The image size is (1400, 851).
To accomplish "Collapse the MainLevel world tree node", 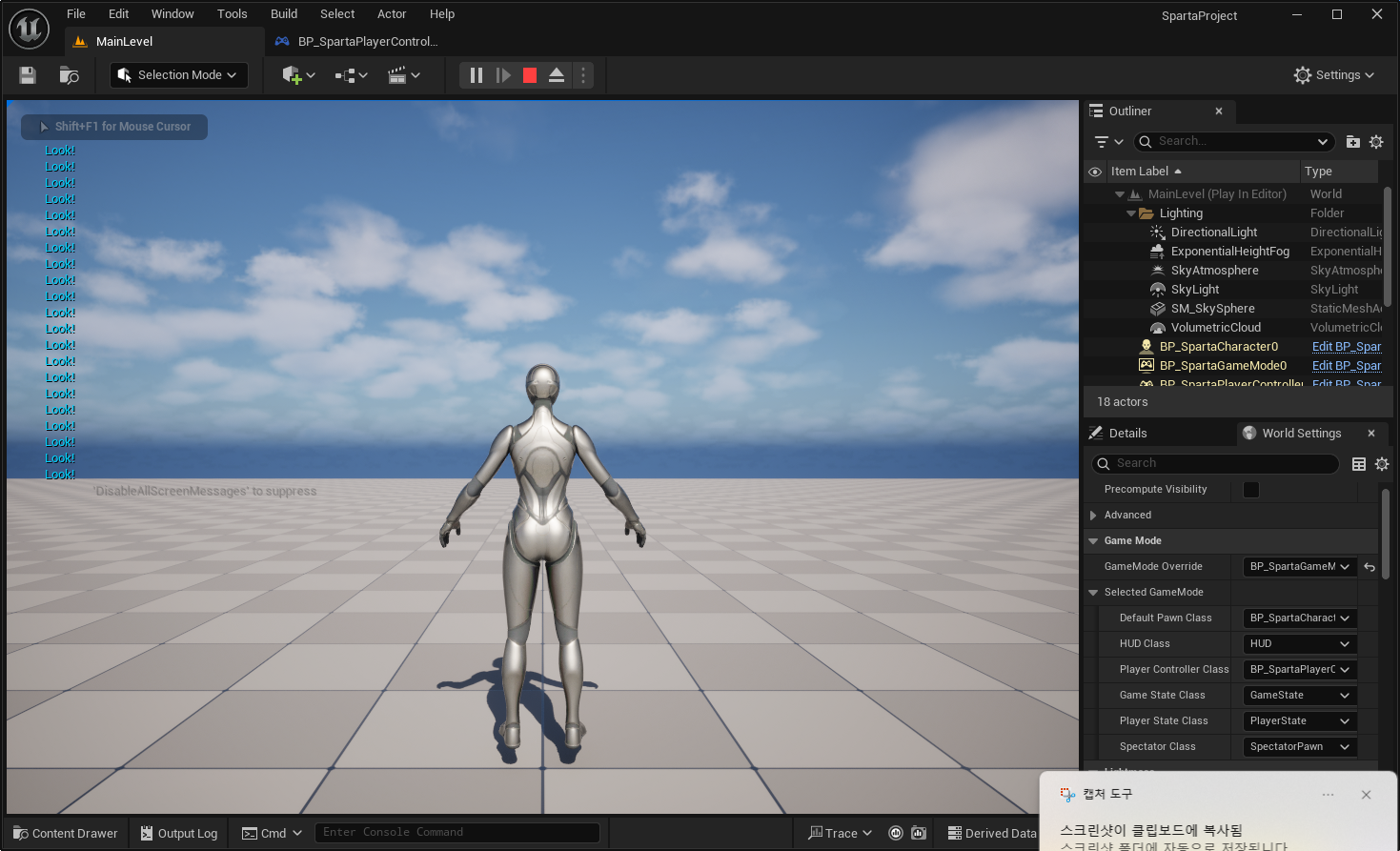I will [1120, 194].
